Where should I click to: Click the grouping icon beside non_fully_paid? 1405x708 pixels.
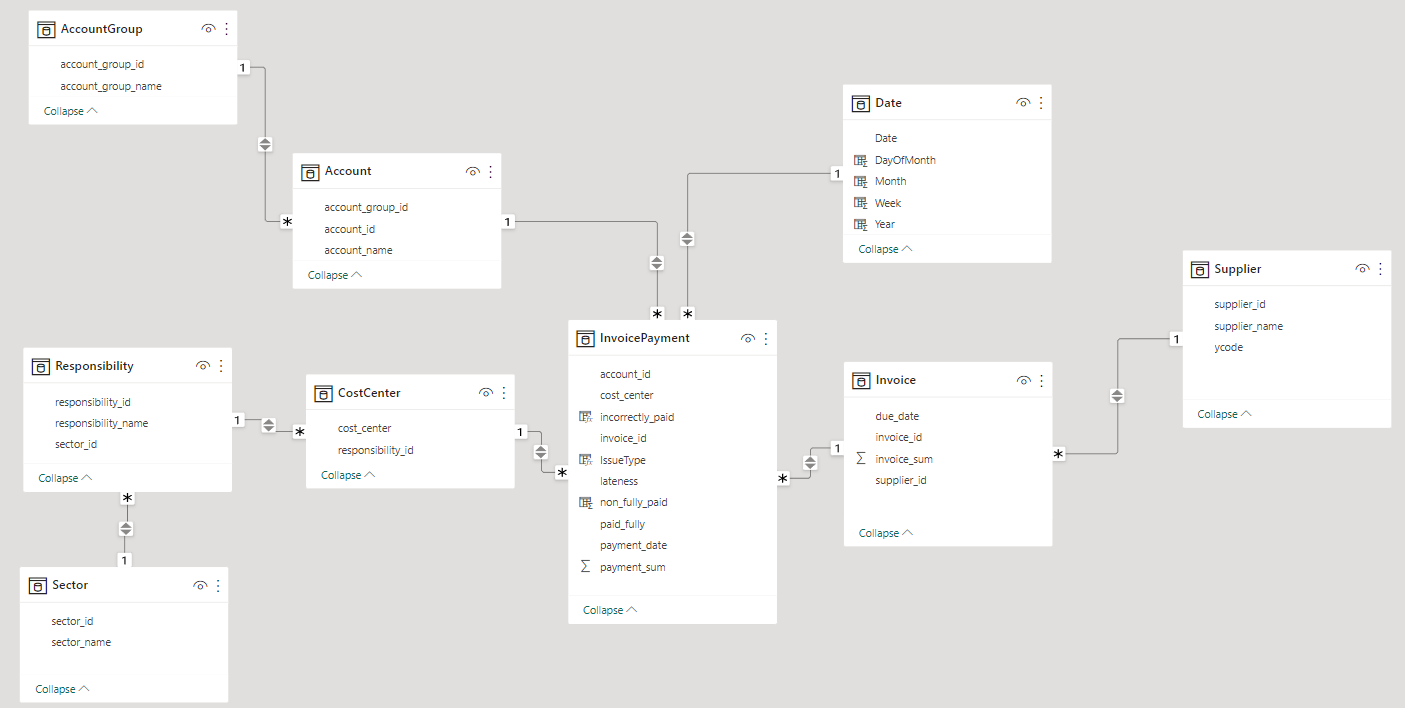[587, 501]
